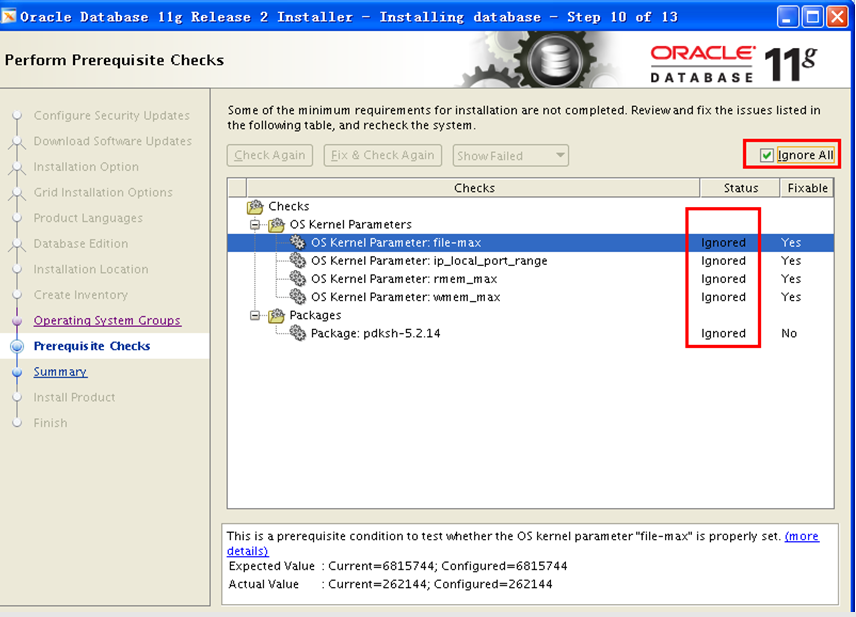Click the Download Software Updates step
Image resolution: width=856 pixels, height=617 pixels.
(113, 141)
